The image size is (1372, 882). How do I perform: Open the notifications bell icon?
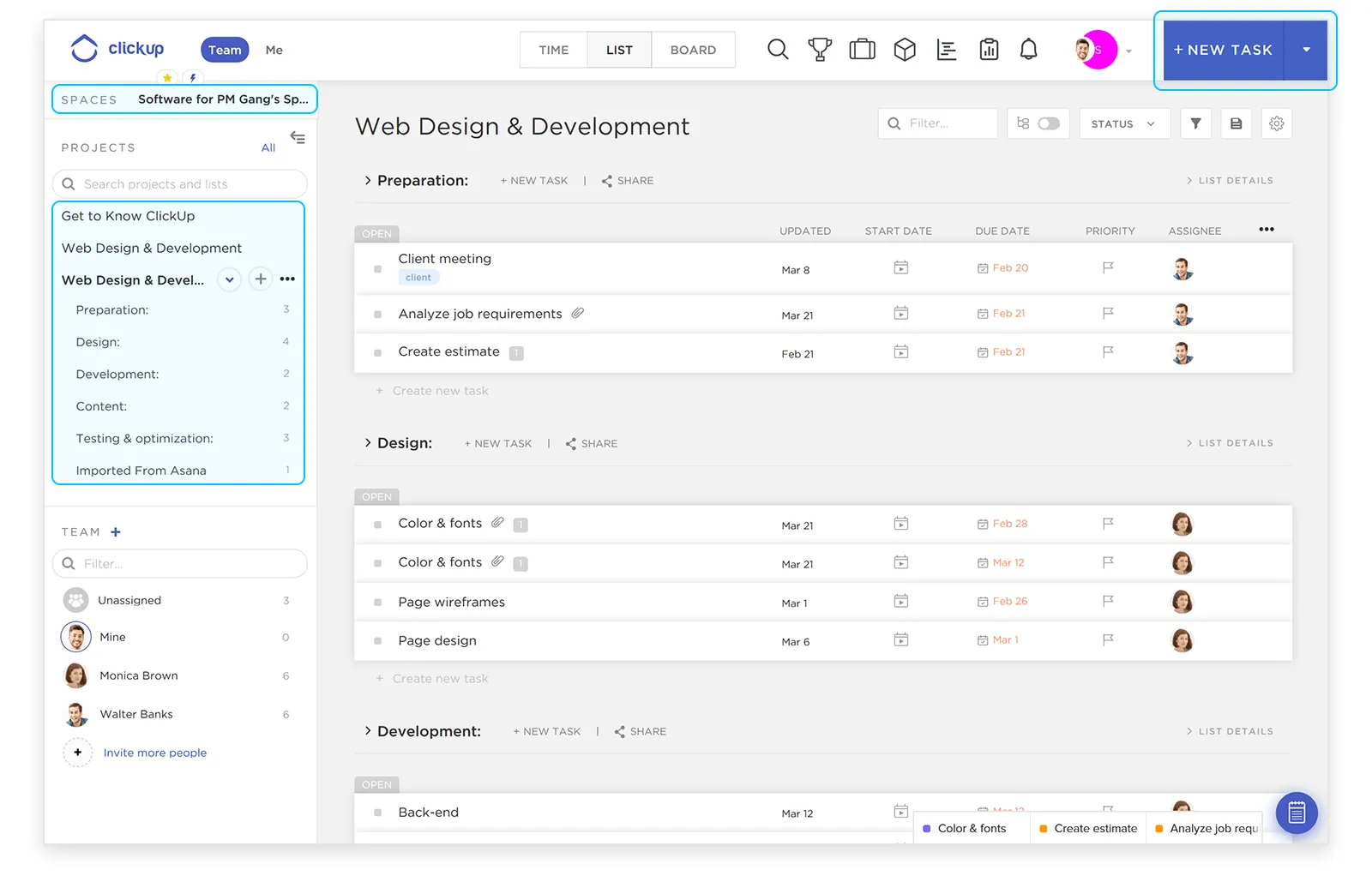1028,50
